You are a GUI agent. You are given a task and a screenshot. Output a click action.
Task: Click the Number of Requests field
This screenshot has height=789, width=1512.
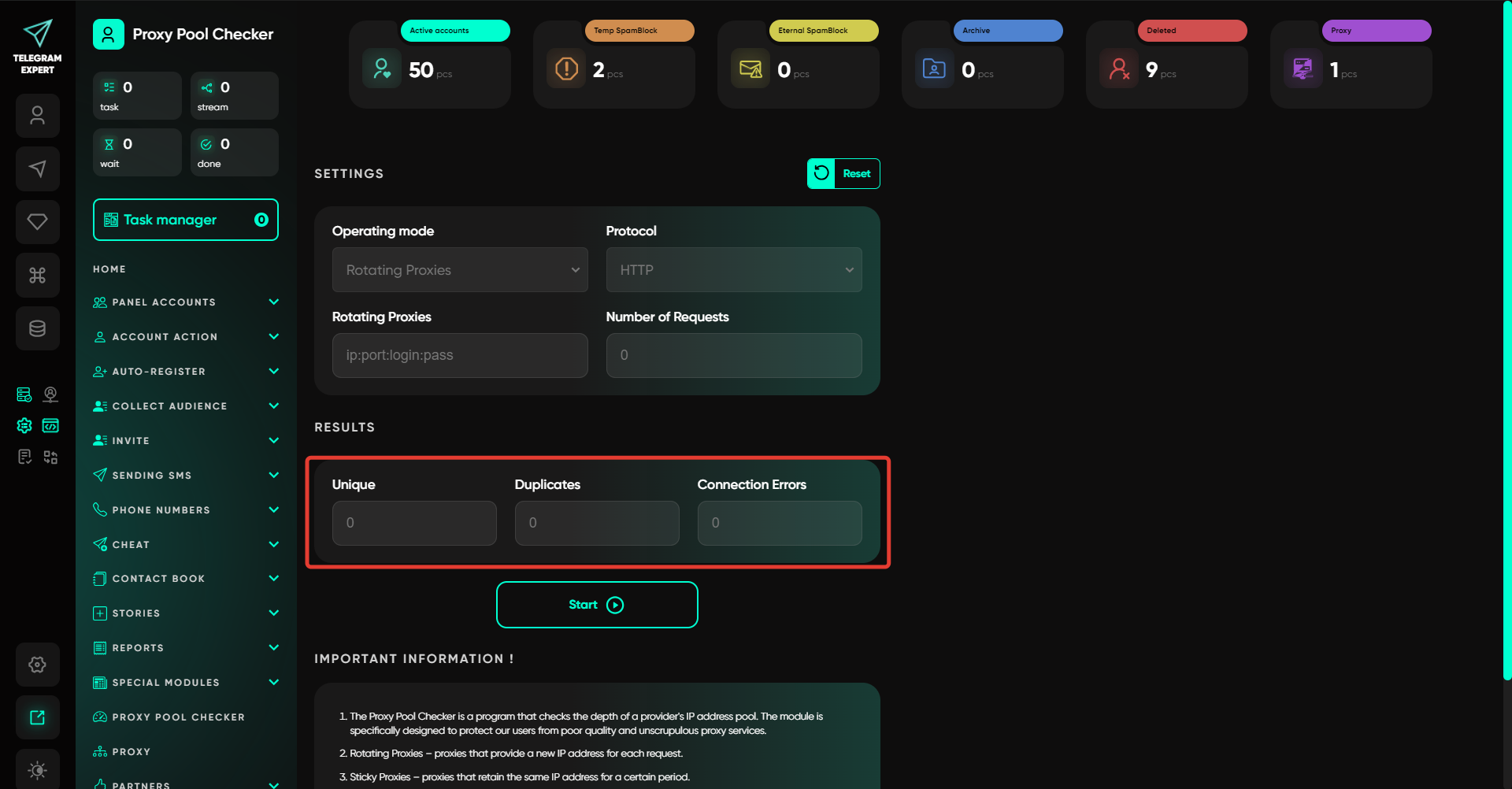tap(733, 355)
